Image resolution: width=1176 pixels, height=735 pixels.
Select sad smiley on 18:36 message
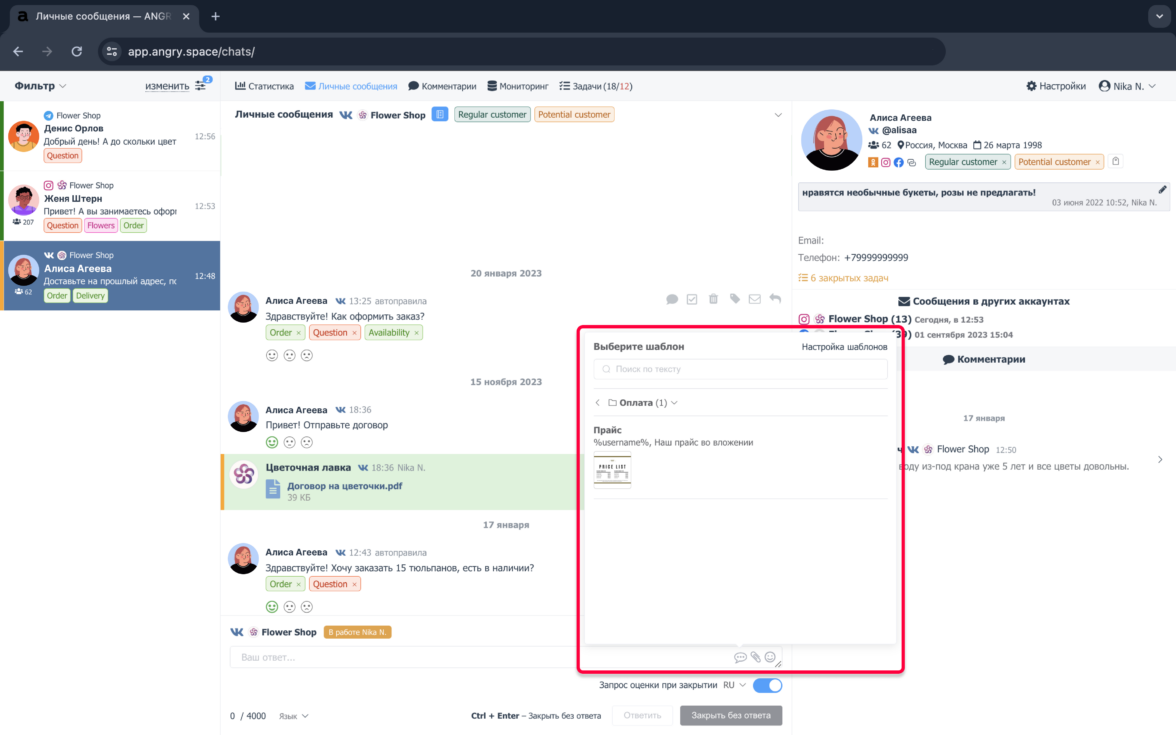[x=307, y=442]
